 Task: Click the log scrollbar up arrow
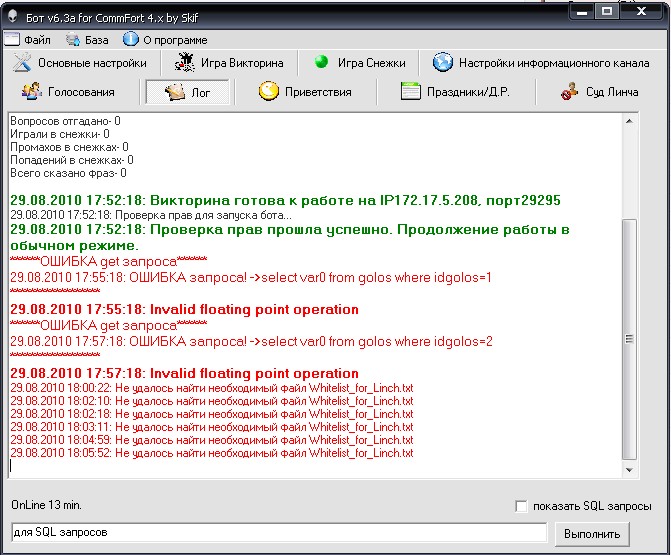(x=628, y=123)
